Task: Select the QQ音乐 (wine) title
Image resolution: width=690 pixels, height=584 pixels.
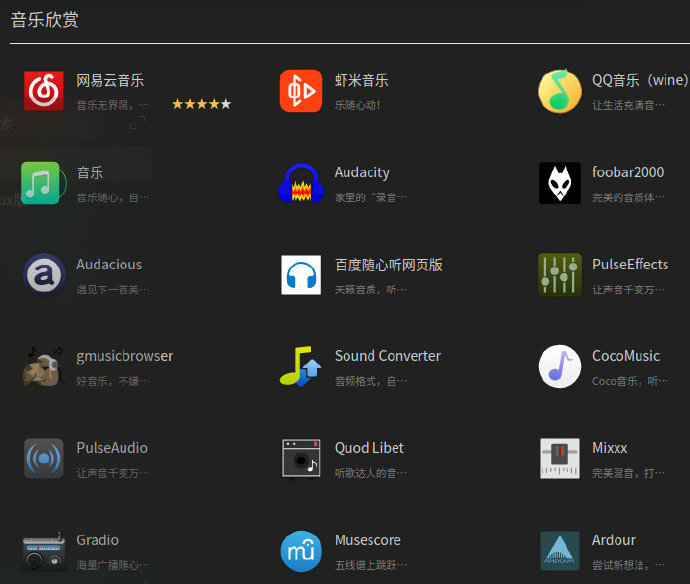Action: click(x=640, y=81)
